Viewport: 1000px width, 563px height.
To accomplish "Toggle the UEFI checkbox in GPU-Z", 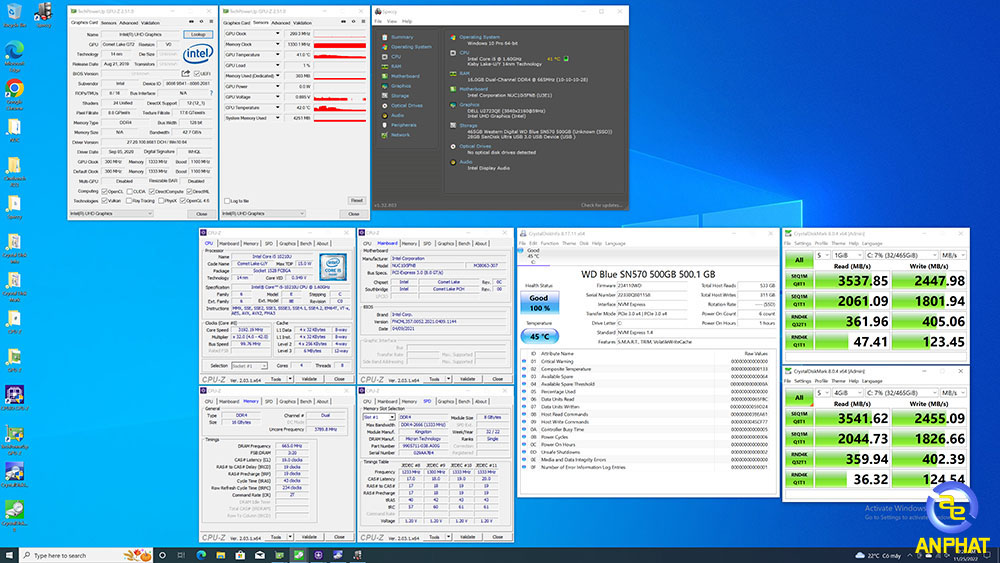I will click(196, 73).
